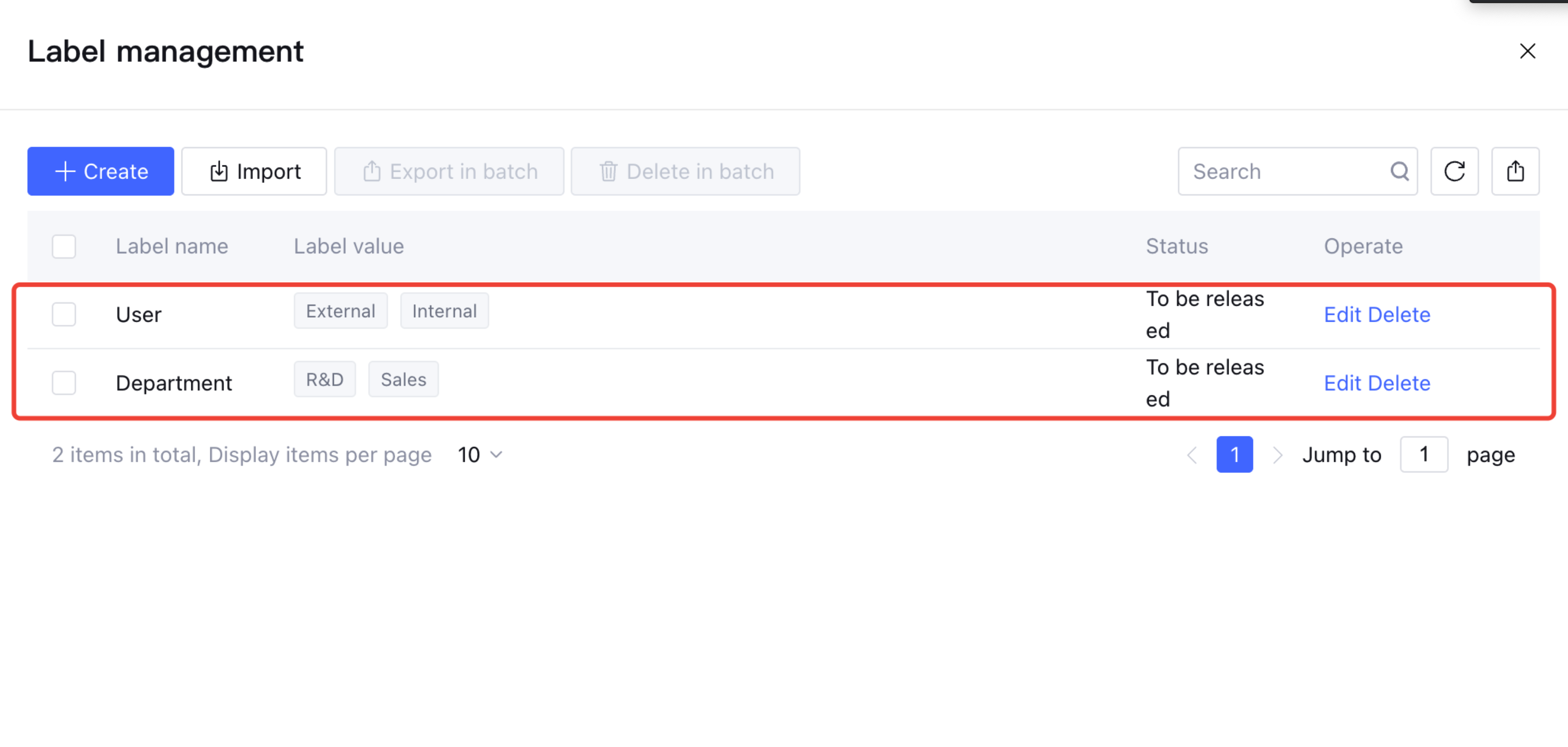Focus the Search input field
The height and width of the screenshot is (747, 1568).
[1284, 171]
